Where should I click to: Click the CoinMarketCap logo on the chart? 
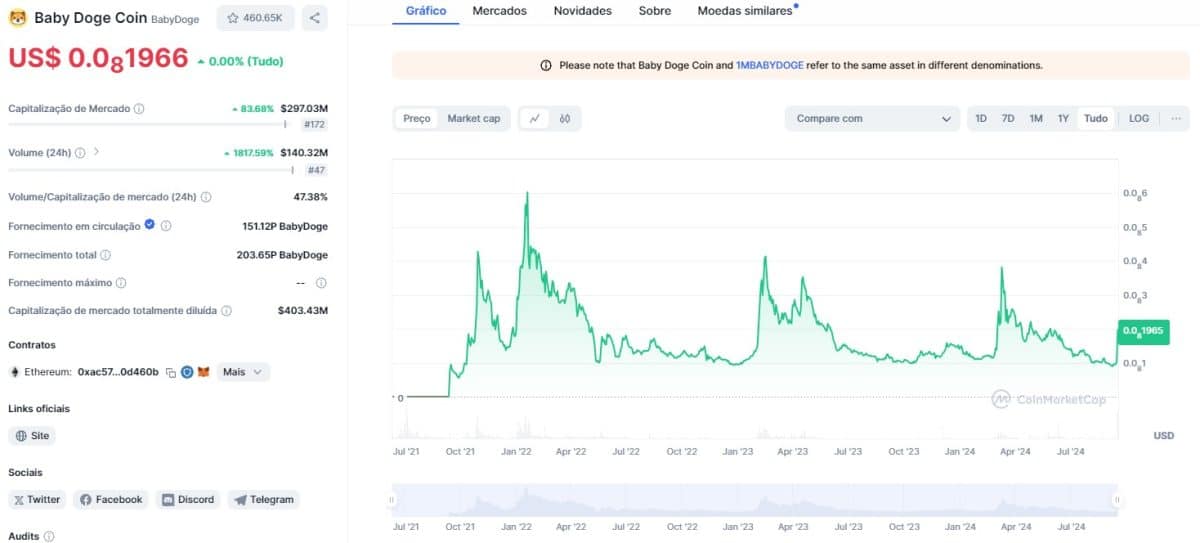[x=1049, y=399]
